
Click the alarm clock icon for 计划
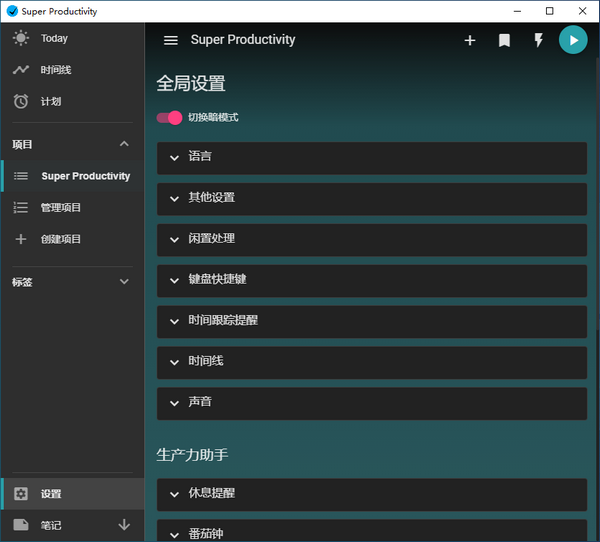(x=21, y=101)
